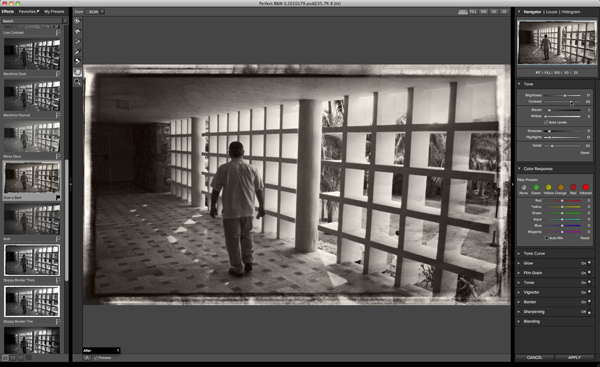
Task: Expand the Blending section
Action: pos(531,321)
